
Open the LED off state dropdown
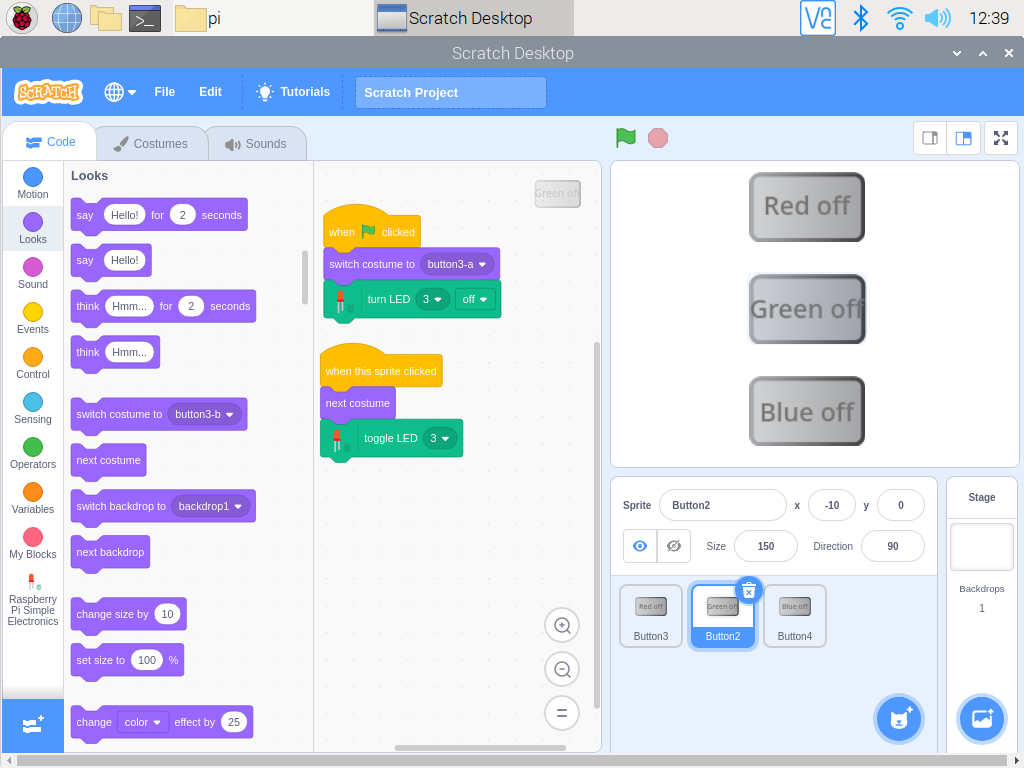475,299
